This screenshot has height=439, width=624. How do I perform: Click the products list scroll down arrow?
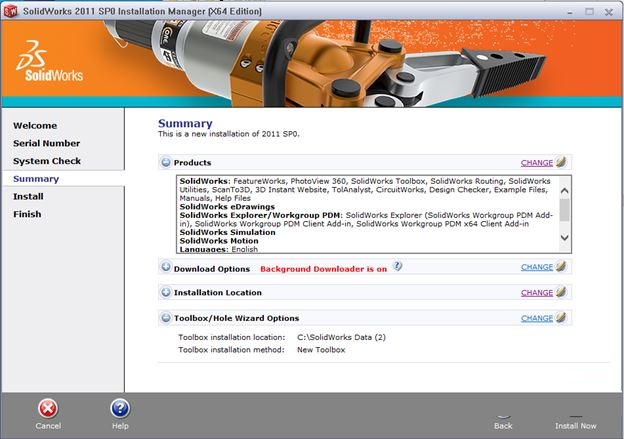point(564,238)
